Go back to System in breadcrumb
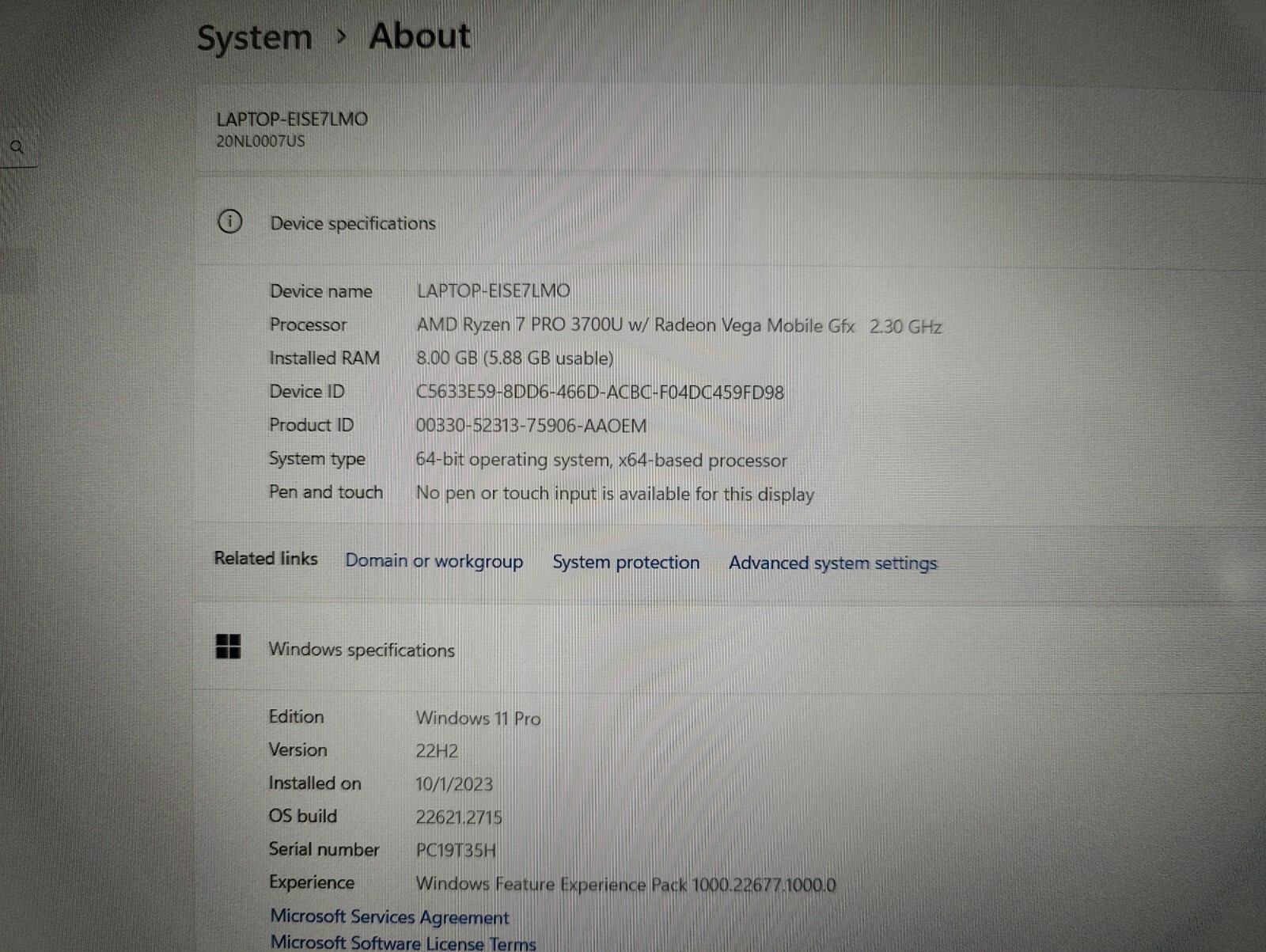 click(x=254, y=38)
